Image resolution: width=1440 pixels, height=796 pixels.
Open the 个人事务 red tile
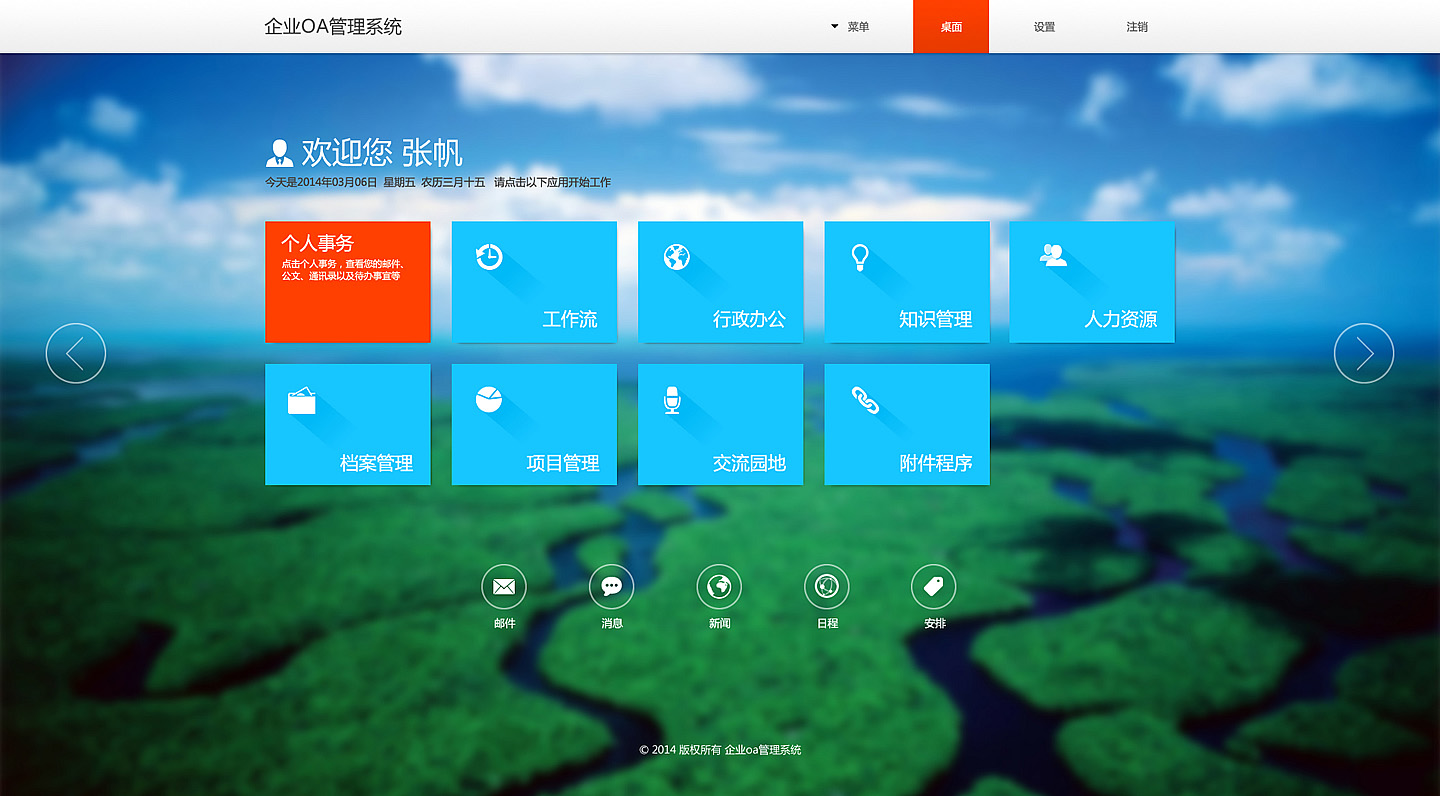click(x=348, y=282)
